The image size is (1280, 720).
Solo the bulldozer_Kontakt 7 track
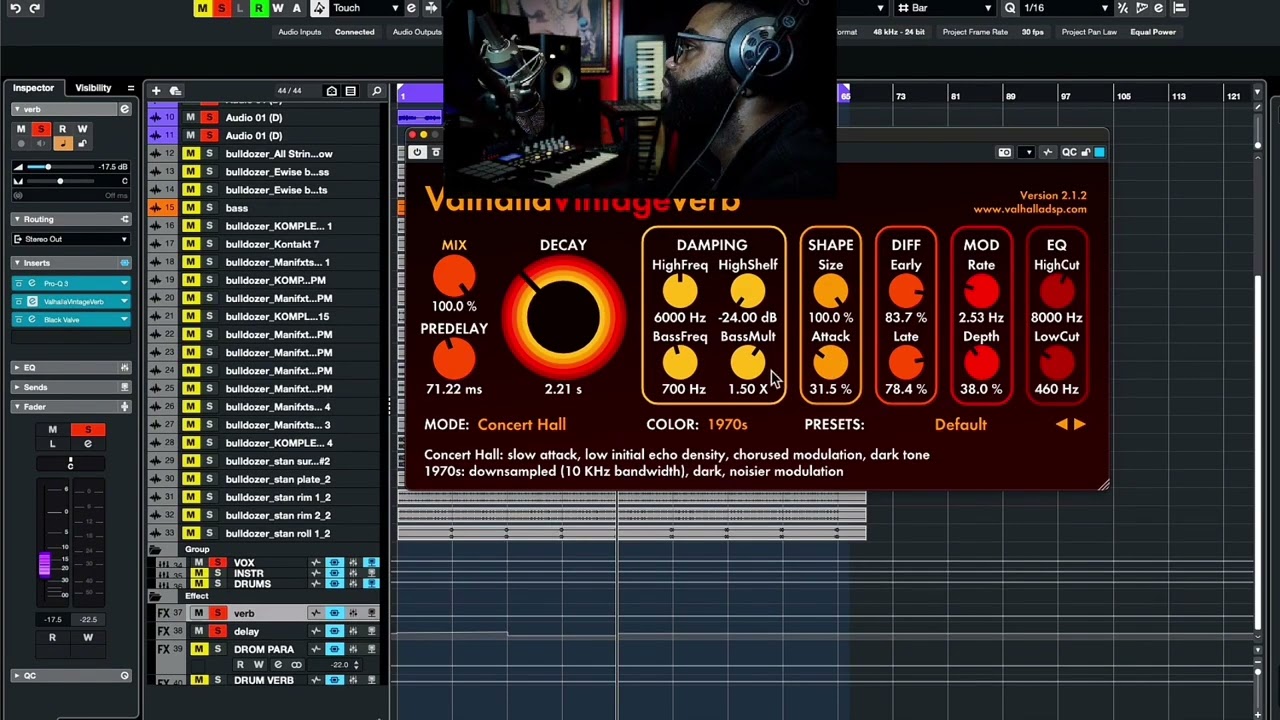209,244
